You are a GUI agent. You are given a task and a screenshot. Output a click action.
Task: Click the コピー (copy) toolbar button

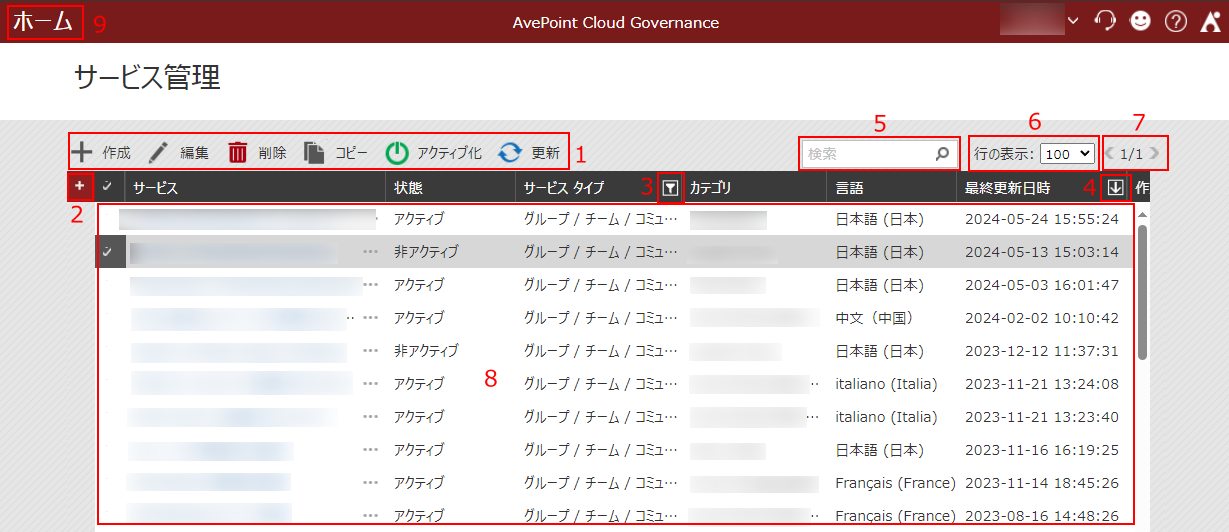click(x=336, y=153)
